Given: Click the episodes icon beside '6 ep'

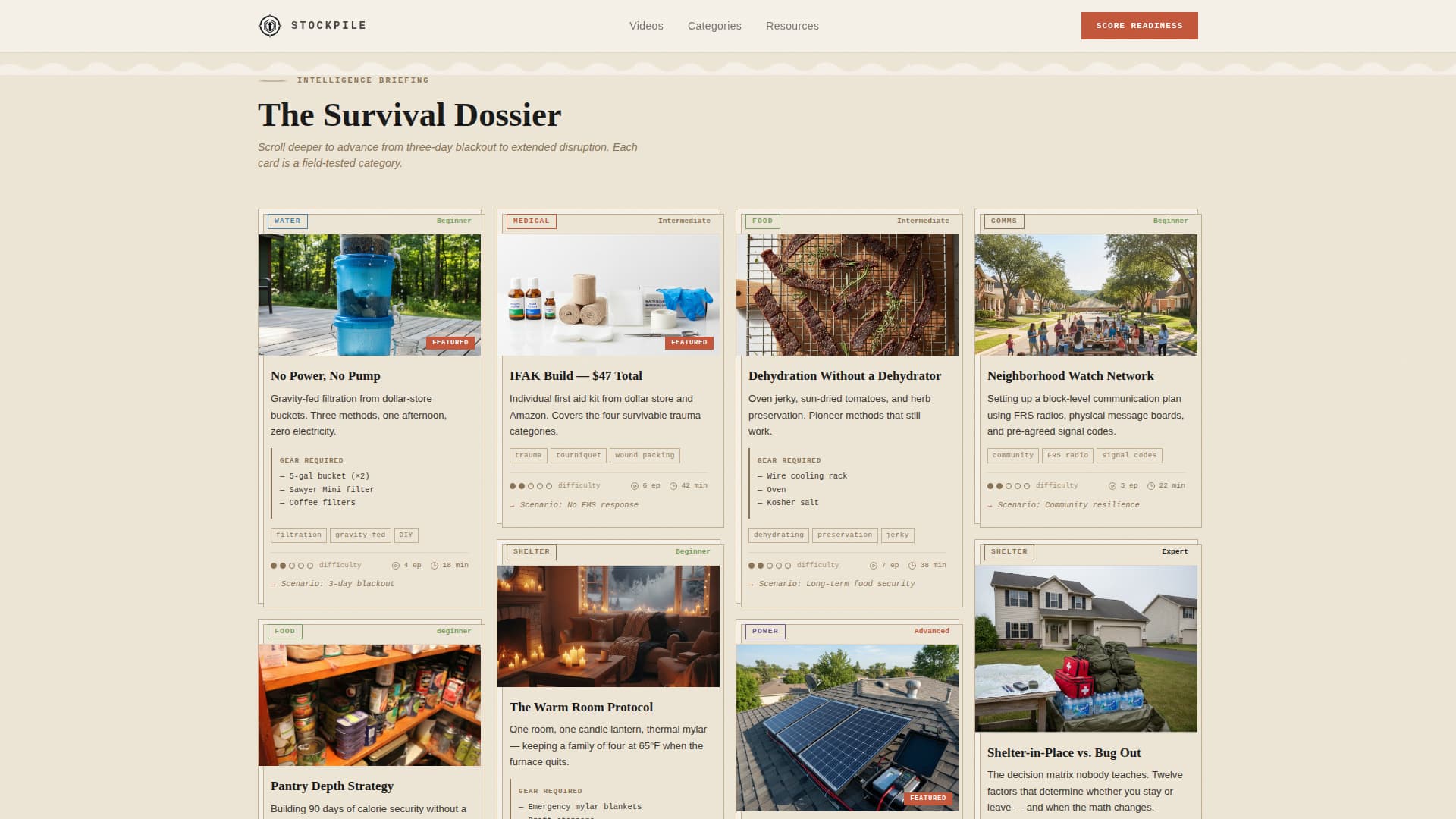Looking at the screenshot, I should point(635,486).
